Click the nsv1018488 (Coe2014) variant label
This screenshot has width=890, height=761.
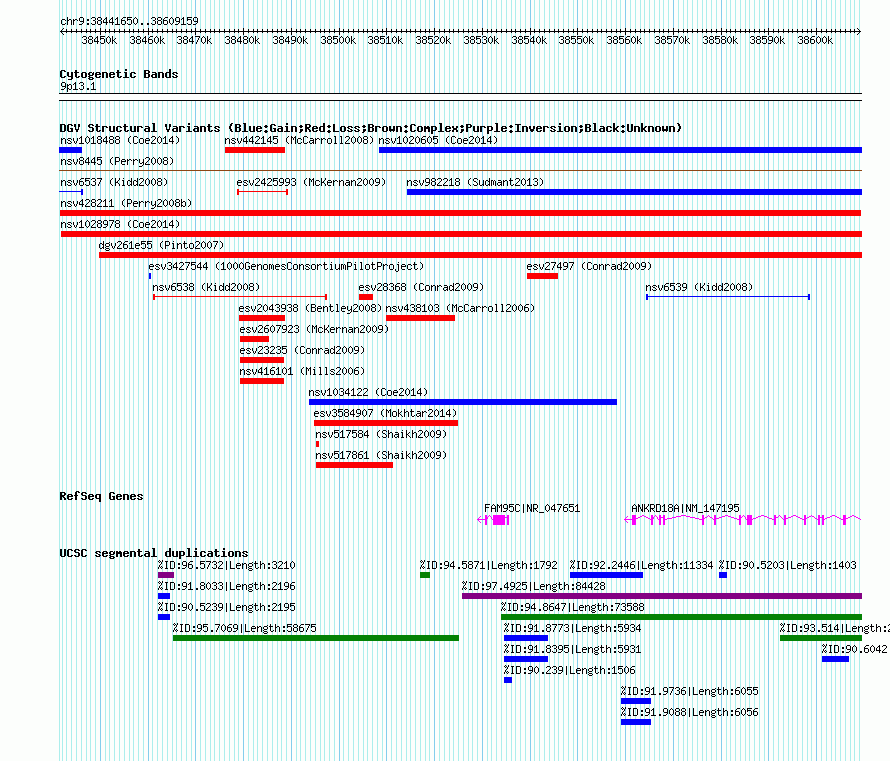point(120,140)
